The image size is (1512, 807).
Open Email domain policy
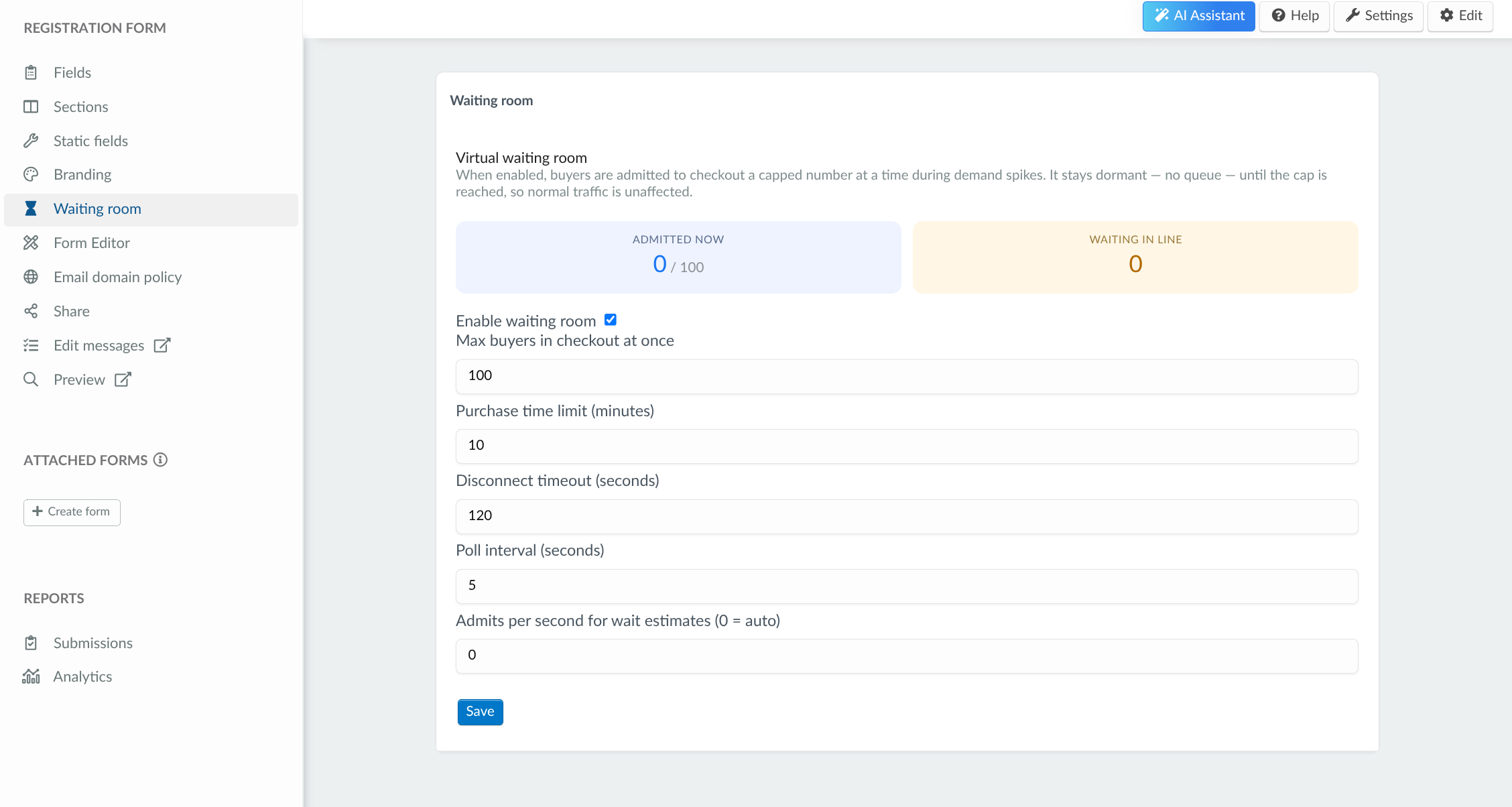(x=151, y=277)
